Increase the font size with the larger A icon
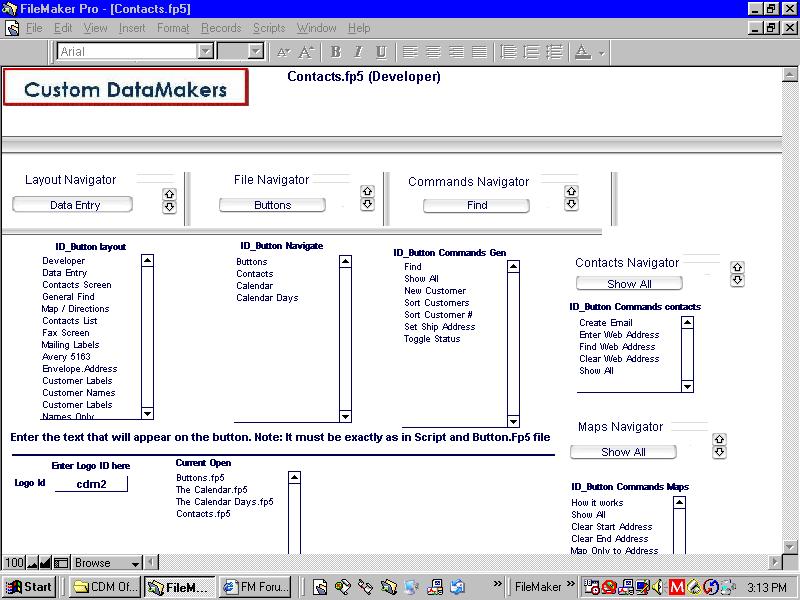 coord(306,52)
